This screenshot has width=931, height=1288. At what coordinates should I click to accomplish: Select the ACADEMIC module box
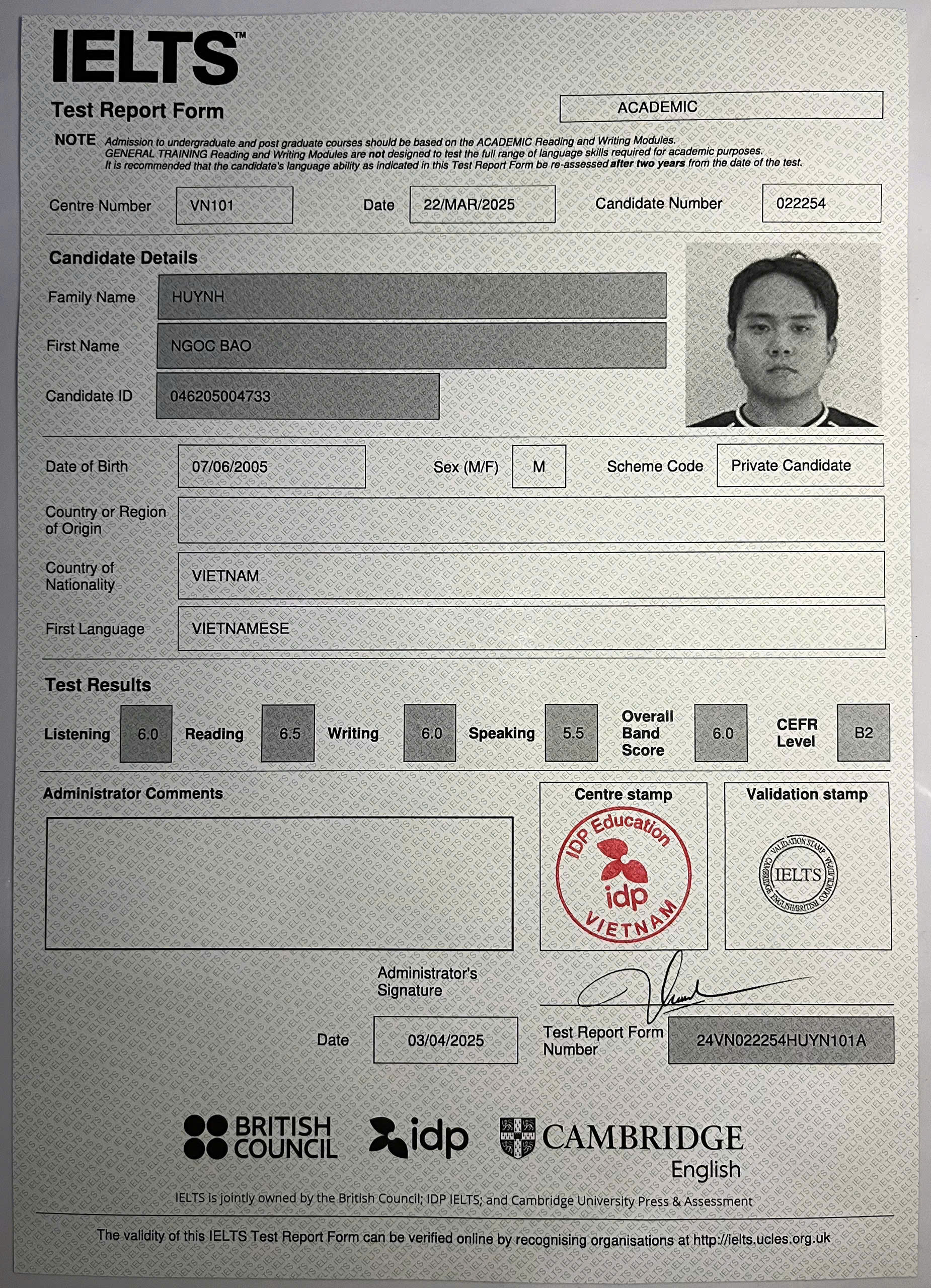(720, 107)
